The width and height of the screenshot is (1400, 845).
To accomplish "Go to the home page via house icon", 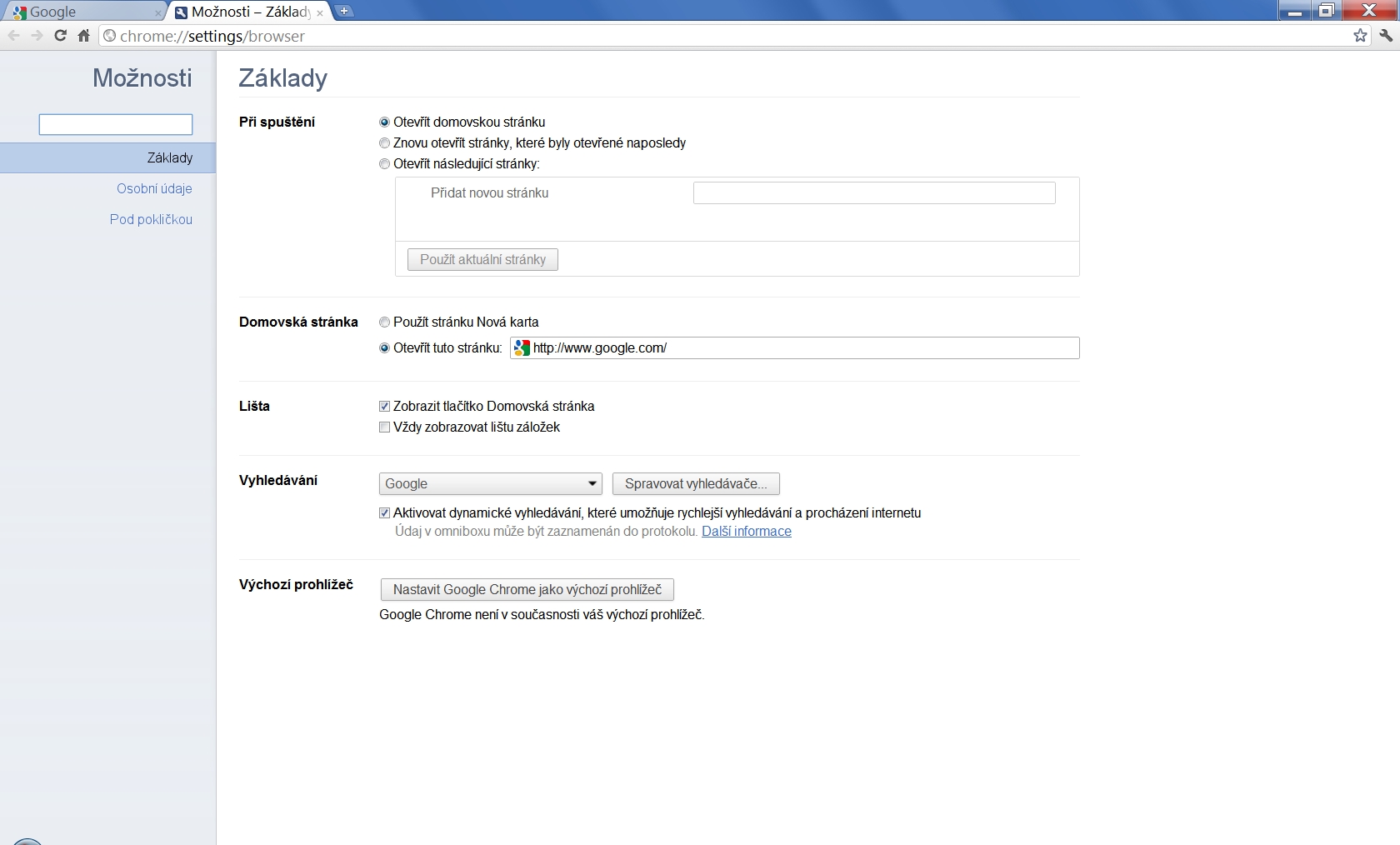I will (83, 36).
